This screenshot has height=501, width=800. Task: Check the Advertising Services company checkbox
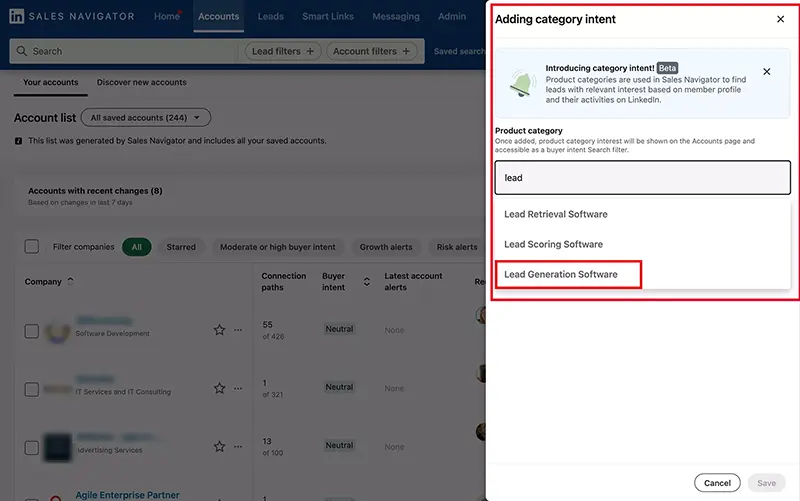pos(32,447)
